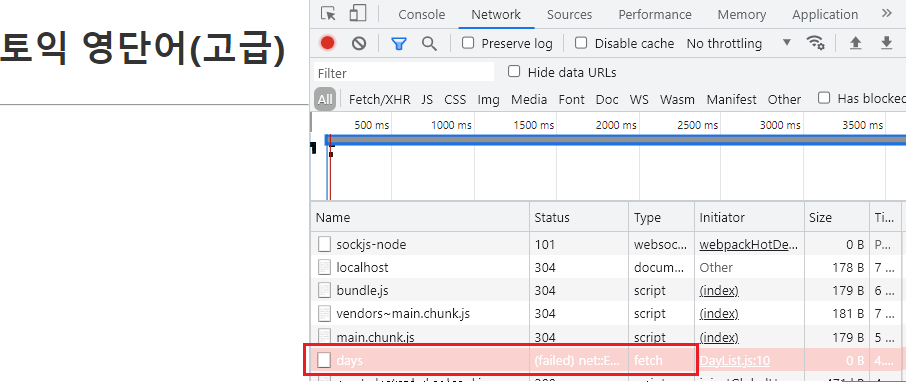Select the main.chunk.js request row

[607, 337]
